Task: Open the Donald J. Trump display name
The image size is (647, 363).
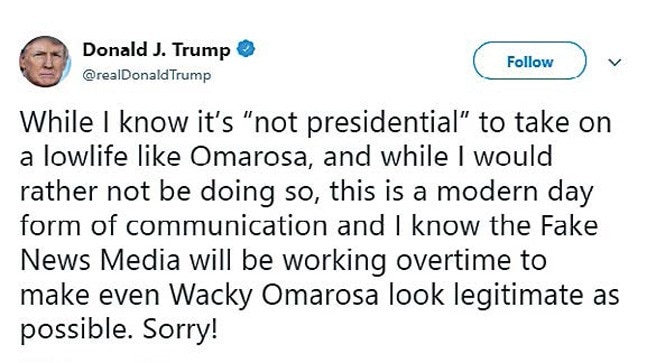Action: tap(156, 50)
